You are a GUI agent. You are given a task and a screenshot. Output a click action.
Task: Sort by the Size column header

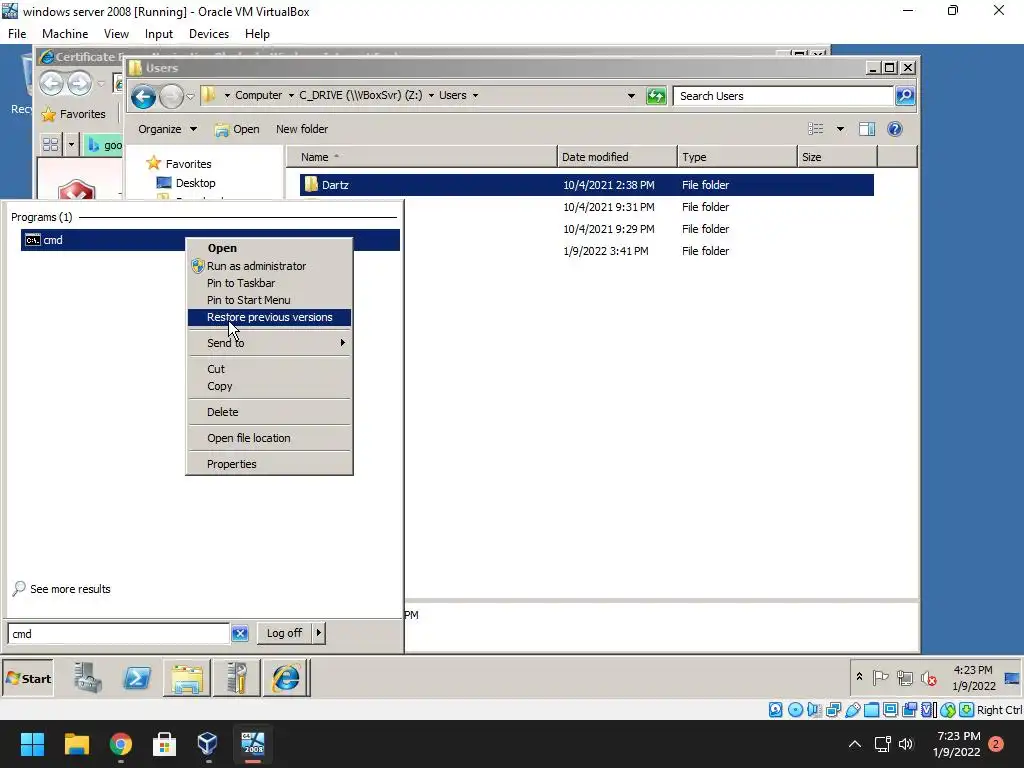(x=837, y=157)
